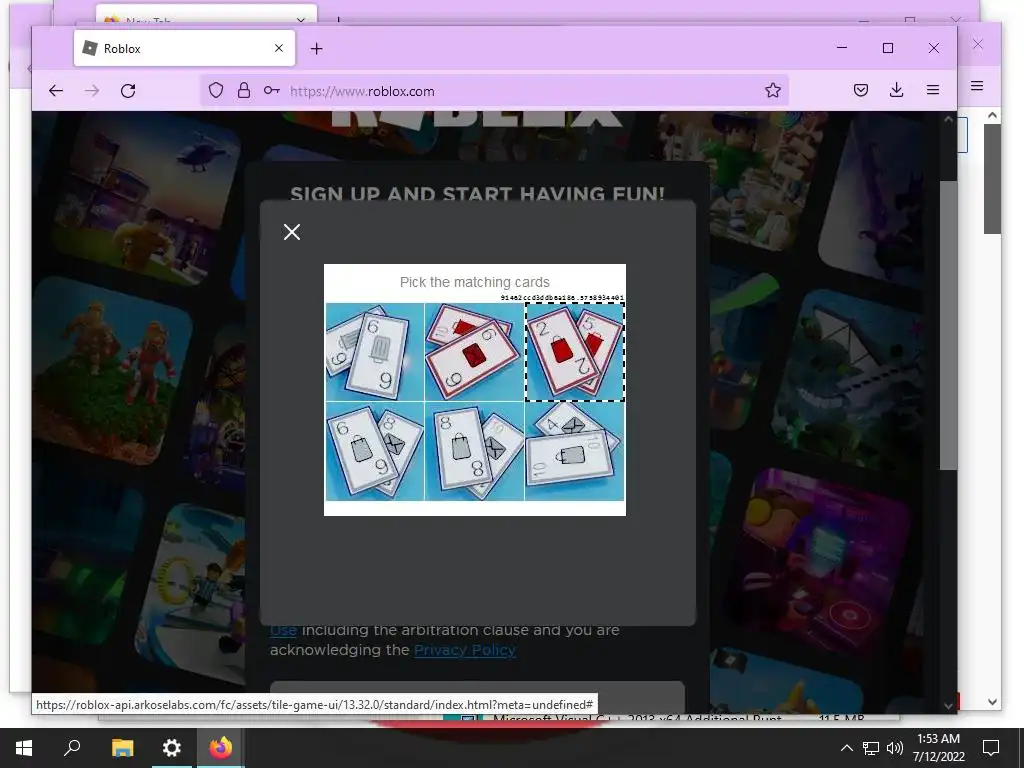
Task: Close the background window with X
Action: click(978, 44)
